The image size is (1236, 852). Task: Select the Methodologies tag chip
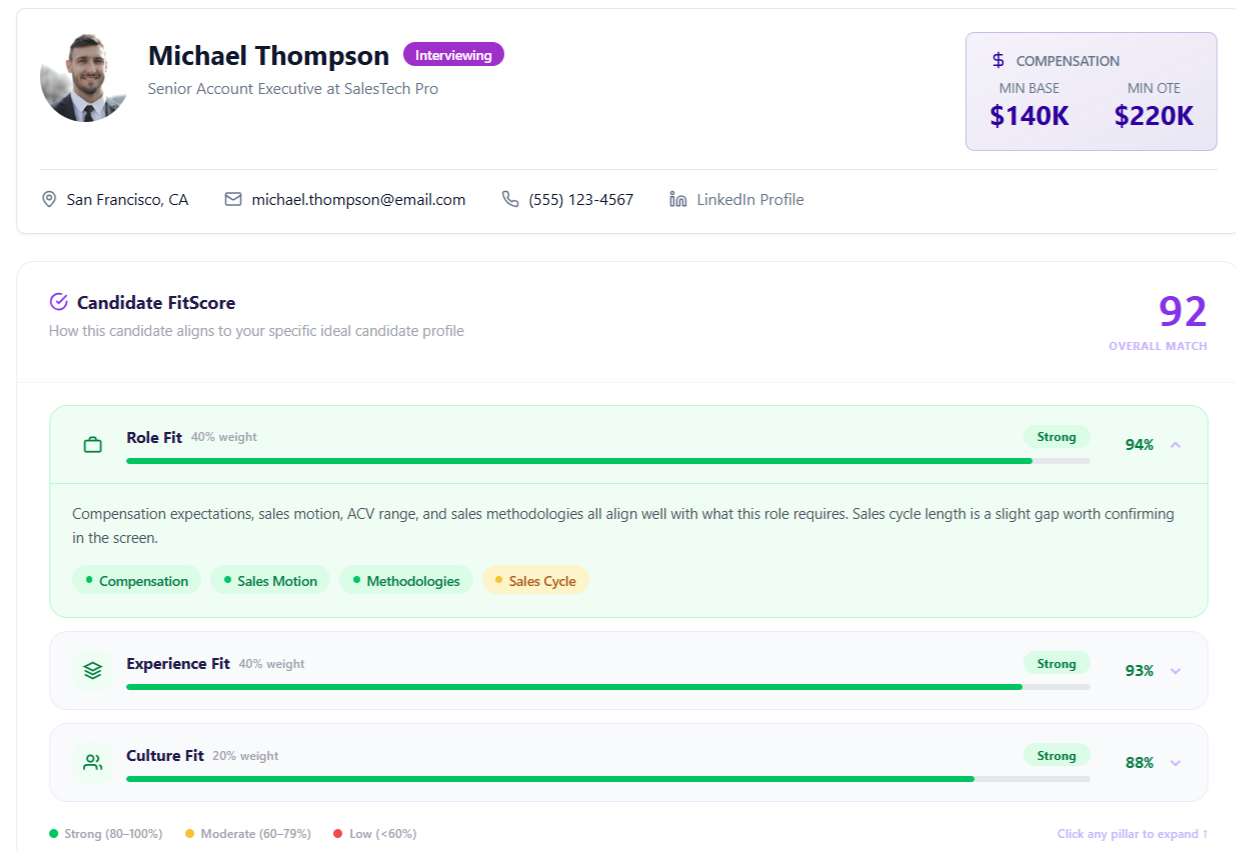(x=406, y=580)
